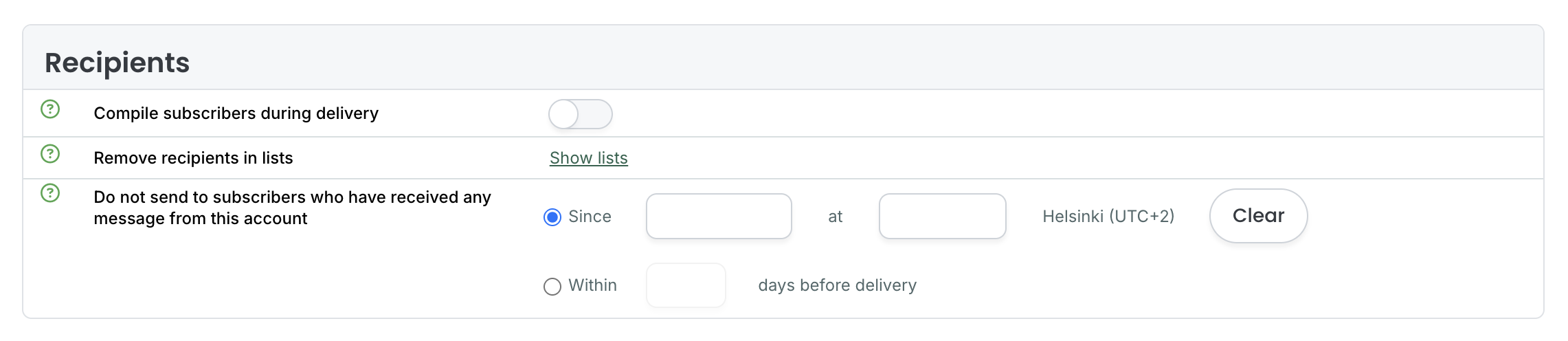Click help icon next to Do not send rule
Screen dimensions: 1568x341
(50, 193)
